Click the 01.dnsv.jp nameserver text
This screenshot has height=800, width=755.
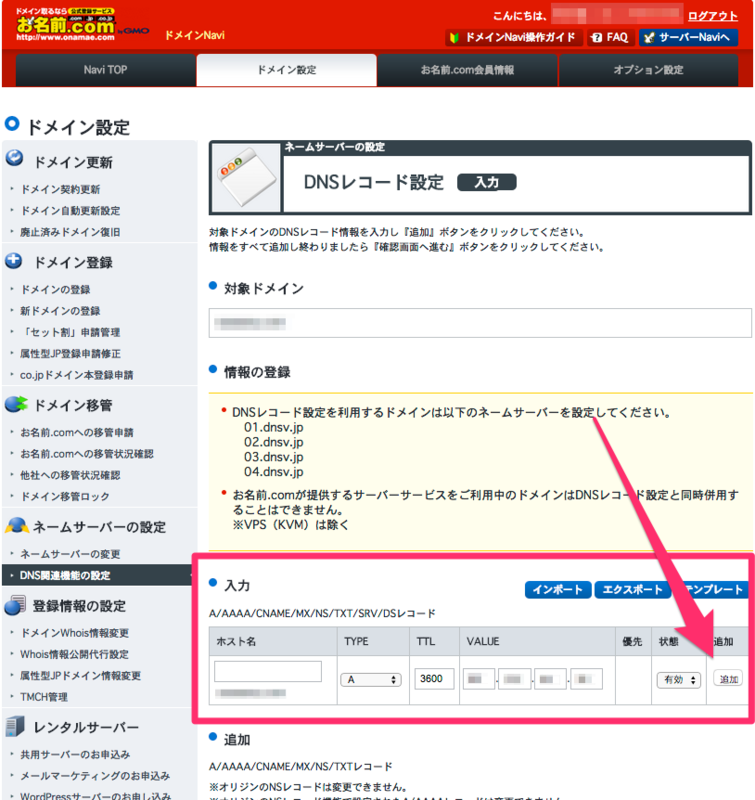[273, 427]
